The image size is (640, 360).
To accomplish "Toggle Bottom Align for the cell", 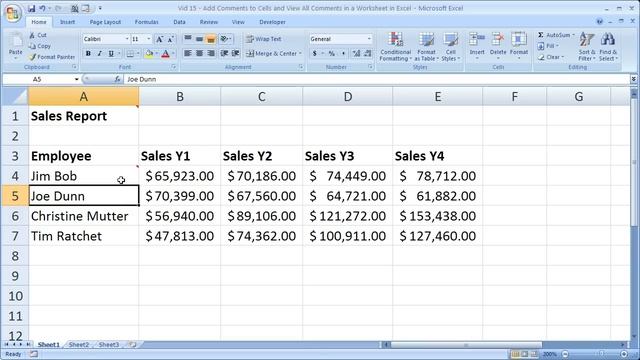I will [211, 39].
